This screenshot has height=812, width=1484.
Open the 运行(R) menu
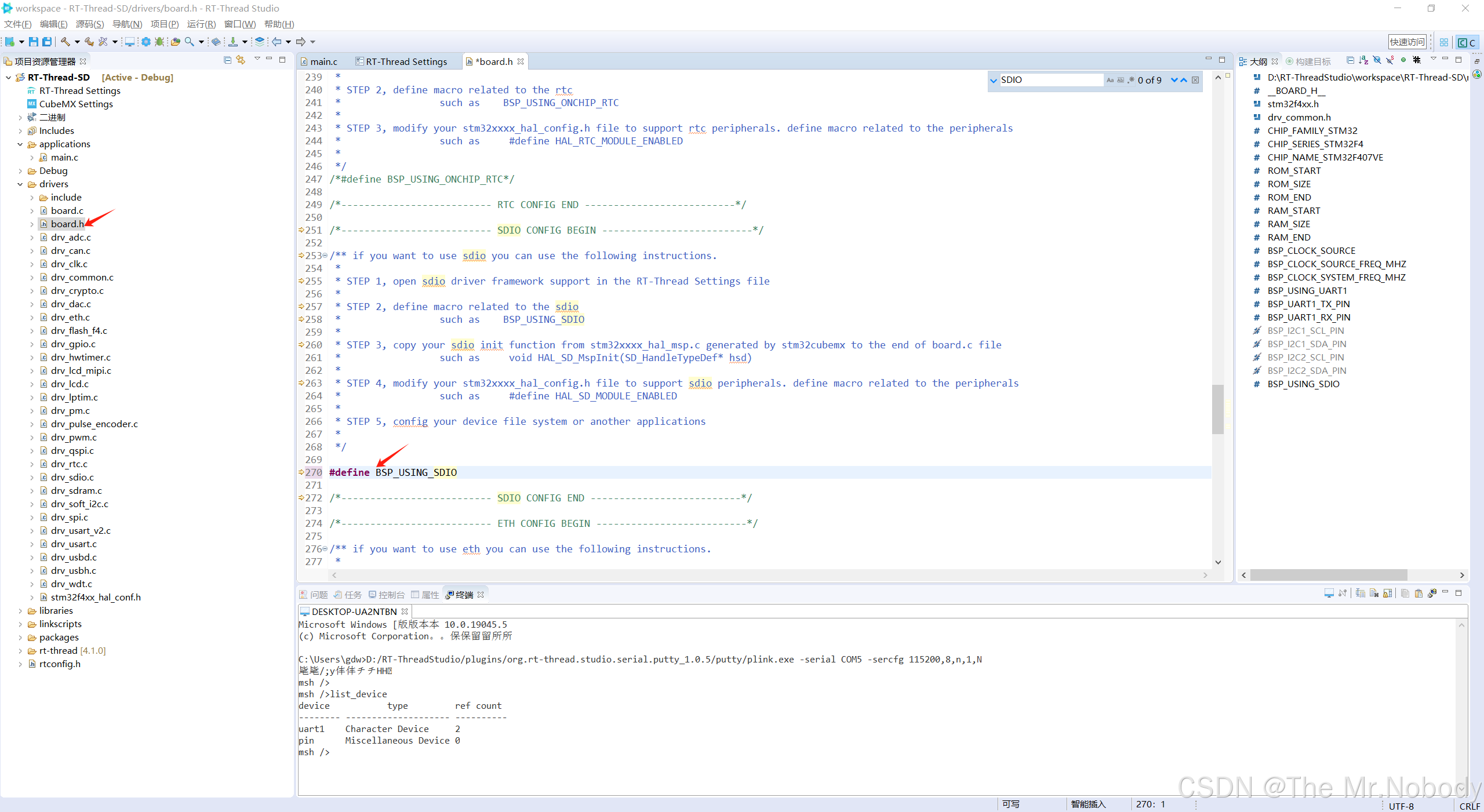[x=201, y=24]
